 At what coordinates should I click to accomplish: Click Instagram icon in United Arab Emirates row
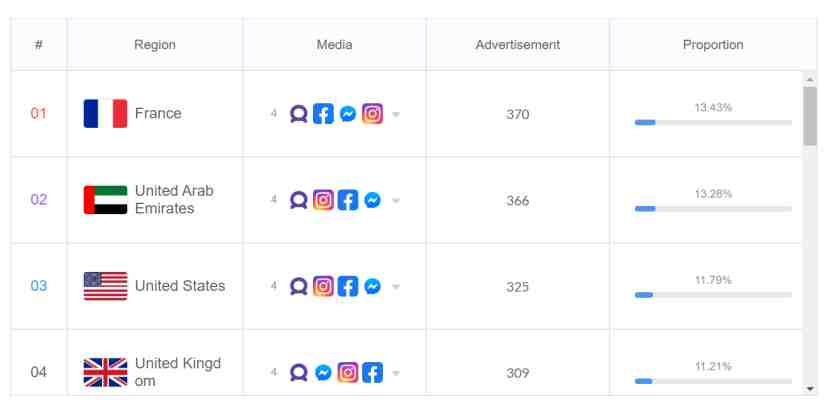[323, 200]
